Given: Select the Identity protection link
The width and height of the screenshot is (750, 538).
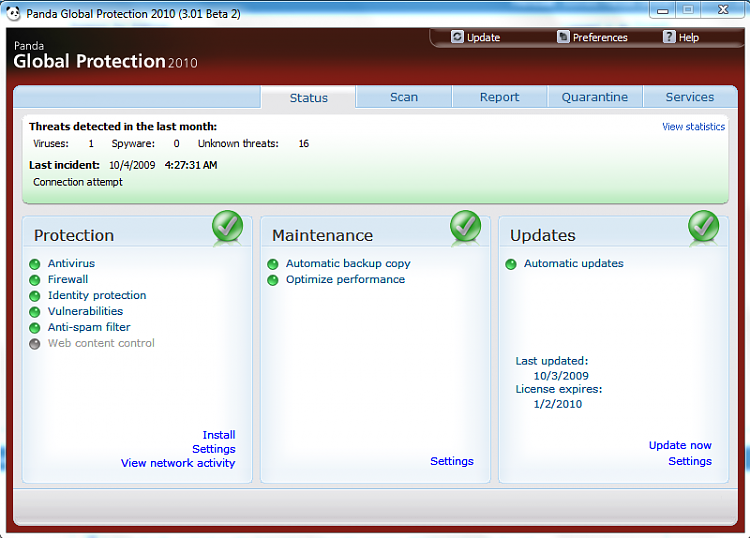Looking at the screenshot, I should [97, 296].
